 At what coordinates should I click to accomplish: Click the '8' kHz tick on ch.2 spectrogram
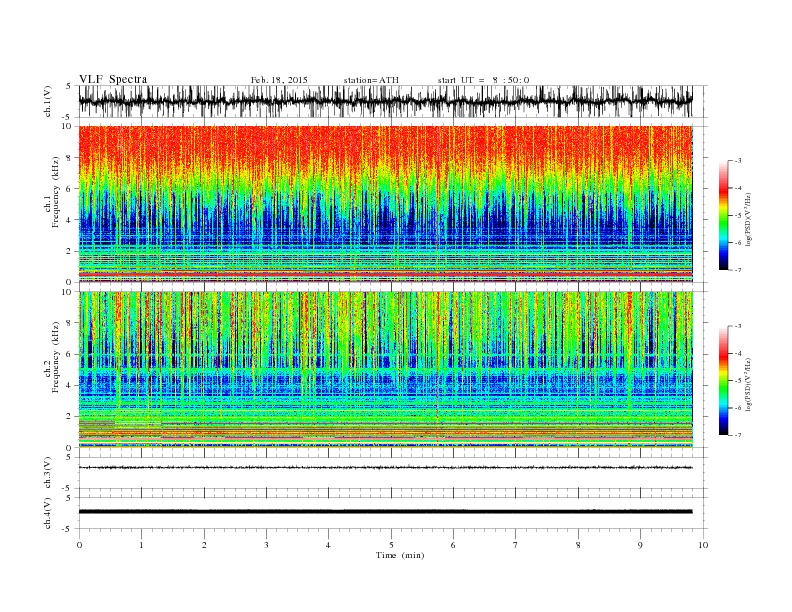pyautogui.click(x=69, y=323)
